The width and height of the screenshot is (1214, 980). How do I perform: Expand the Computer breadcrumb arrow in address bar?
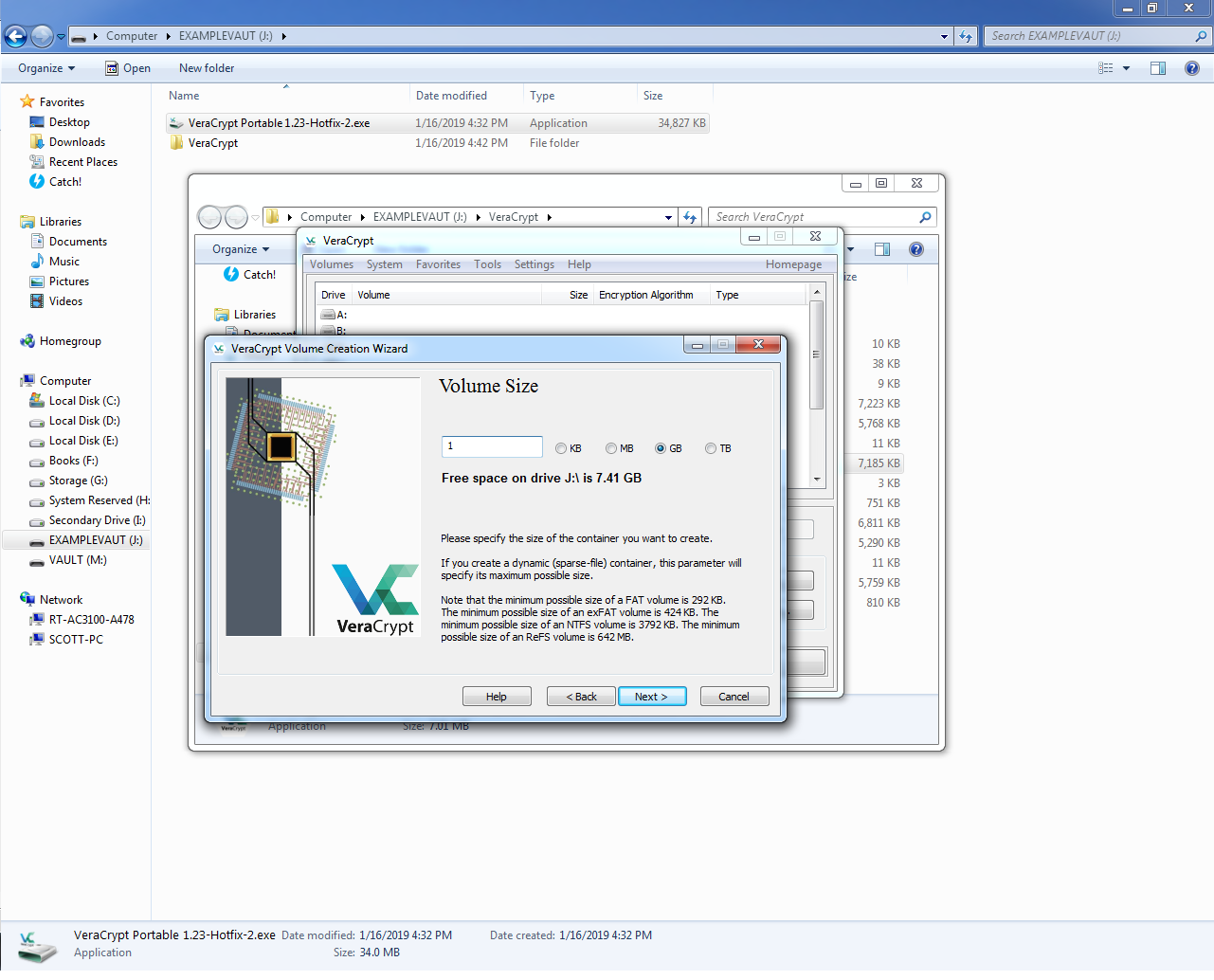click(169, 36)
